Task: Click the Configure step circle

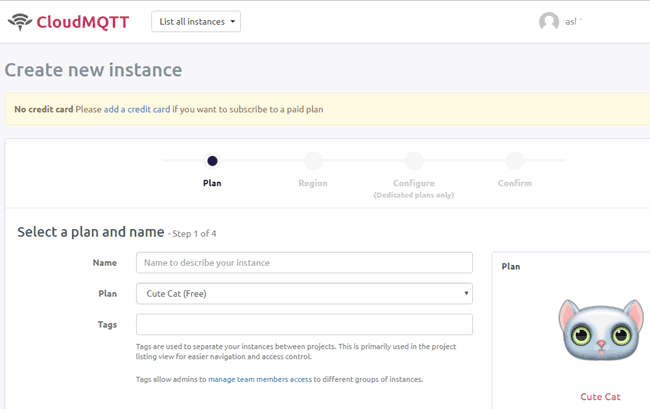Action: tap(414, 160)
